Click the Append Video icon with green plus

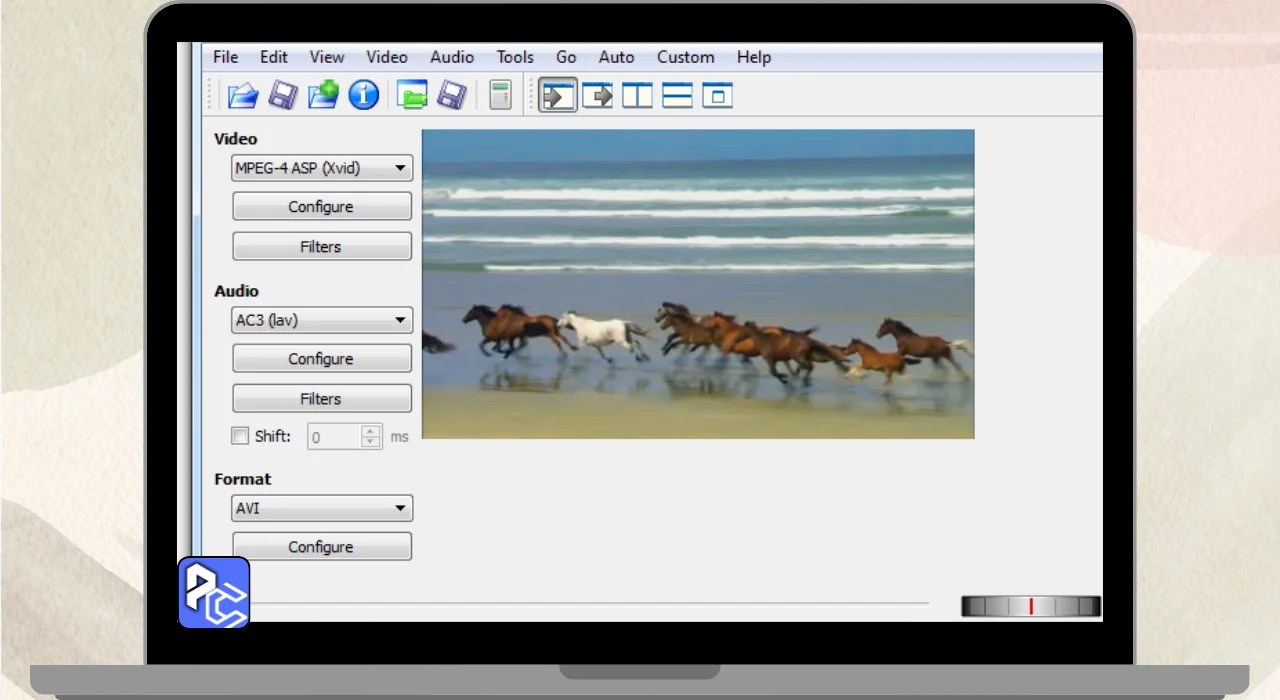tap(323, 96)
